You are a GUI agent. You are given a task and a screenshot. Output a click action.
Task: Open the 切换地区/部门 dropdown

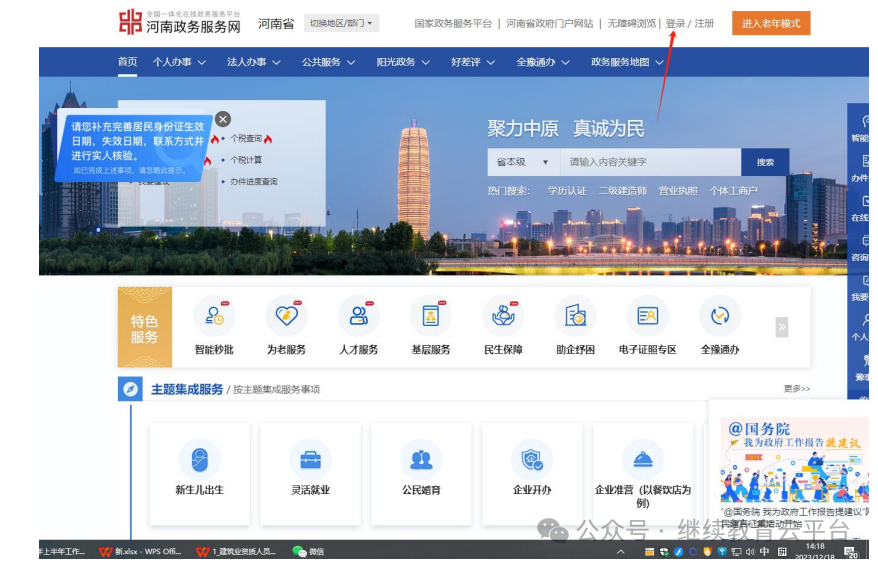(x=342, y=23)
